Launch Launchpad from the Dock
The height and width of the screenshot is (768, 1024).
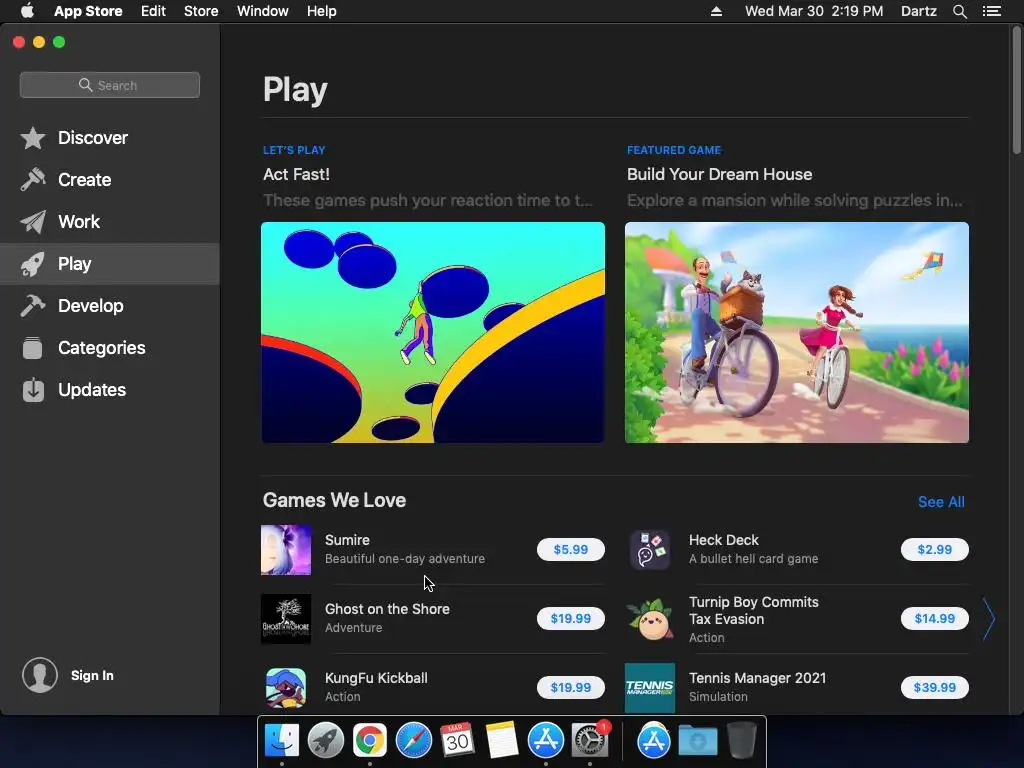click(326, 741)
